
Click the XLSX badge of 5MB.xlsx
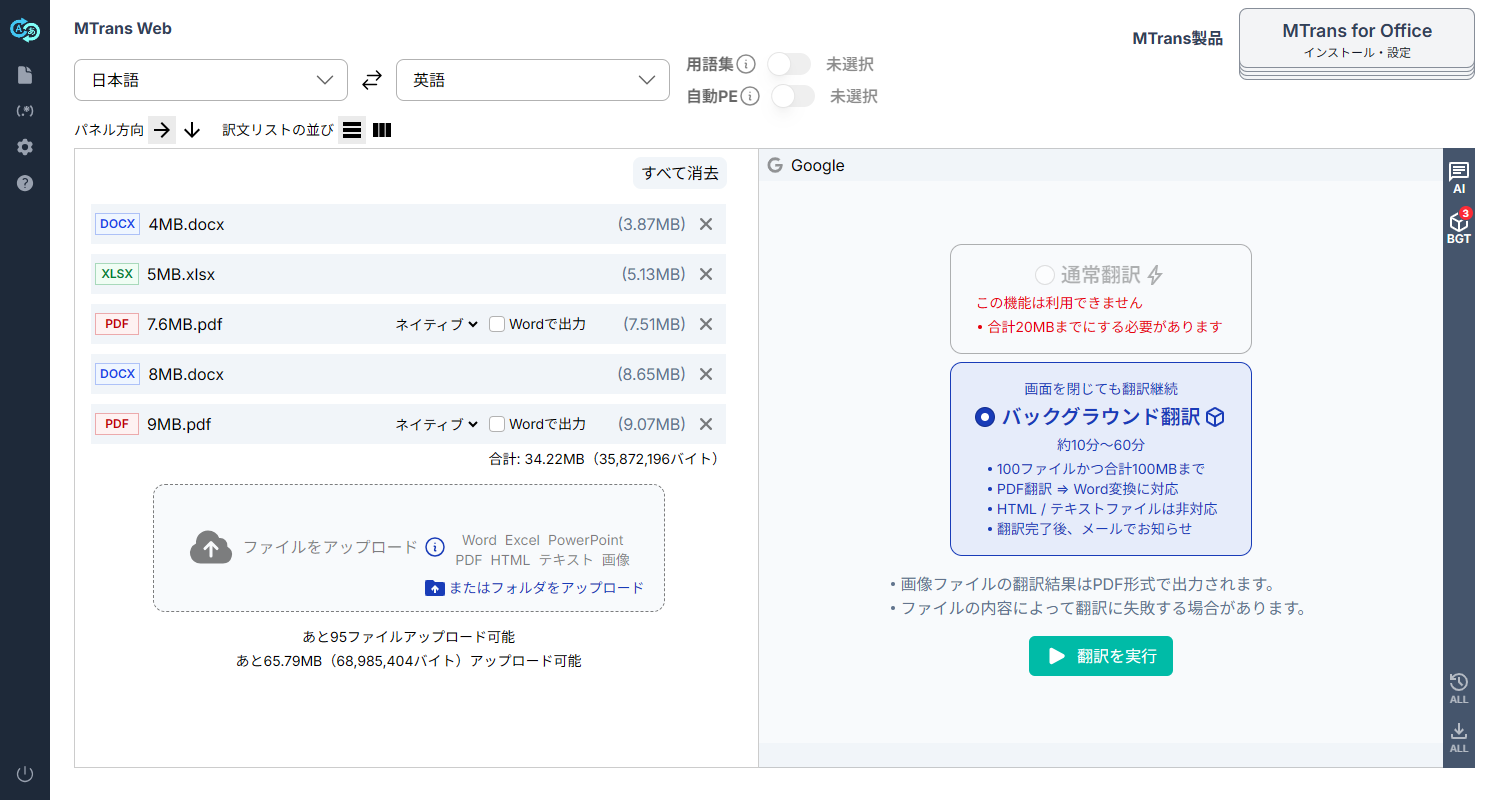pyautogui.click(x=117, y=274)
